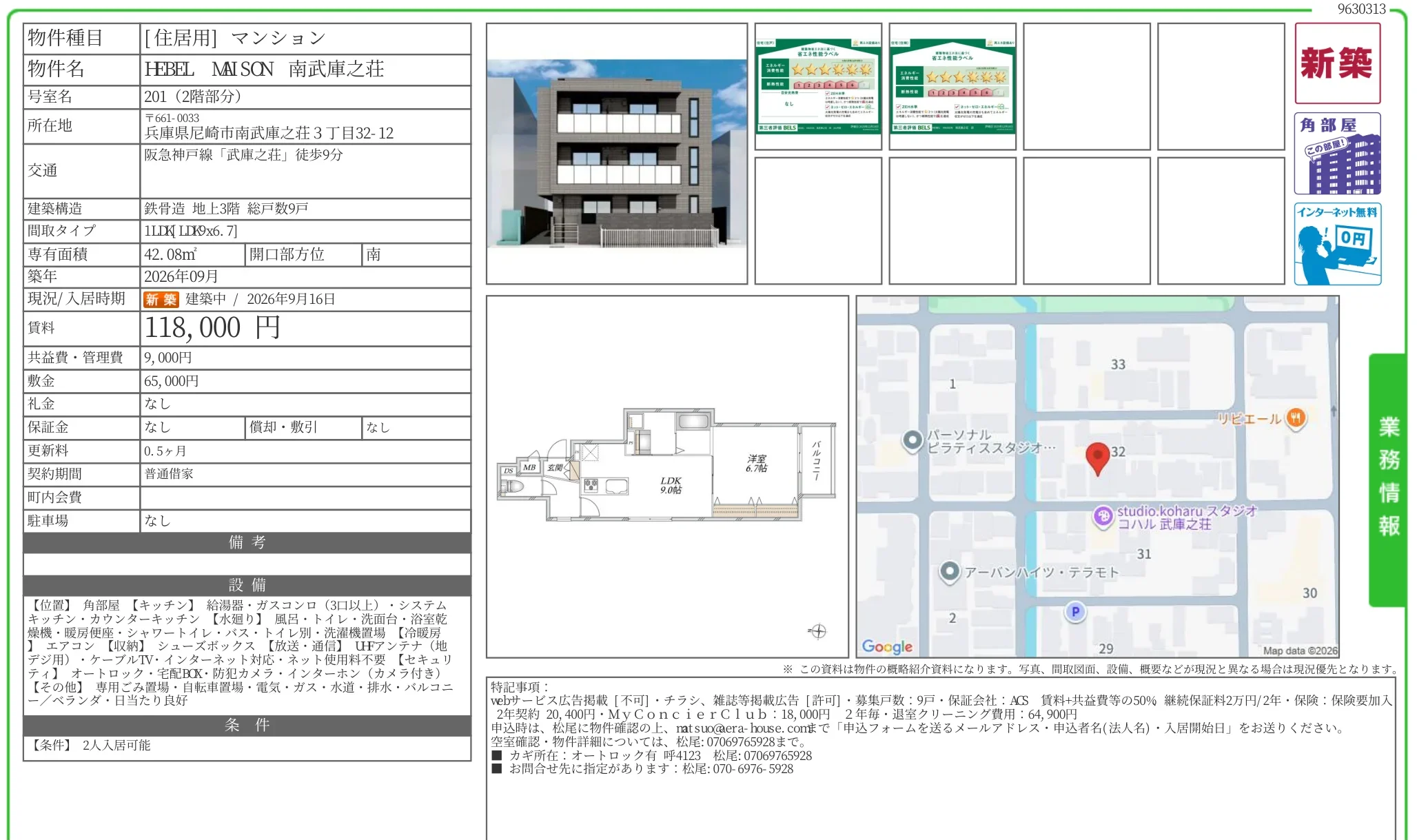Click the パーソナルピラティススタジオ map pin
Viewport: 1417px width, 840px height.
tap(913, 440)
